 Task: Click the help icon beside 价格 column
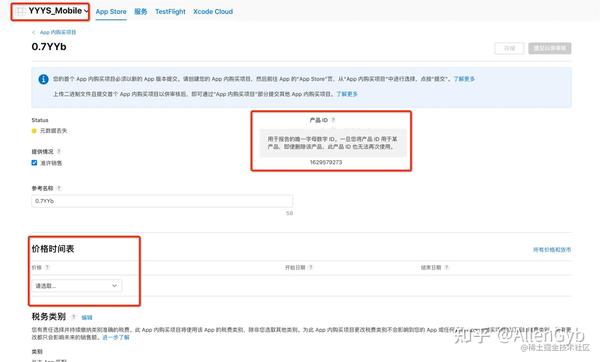coord(47,267)
